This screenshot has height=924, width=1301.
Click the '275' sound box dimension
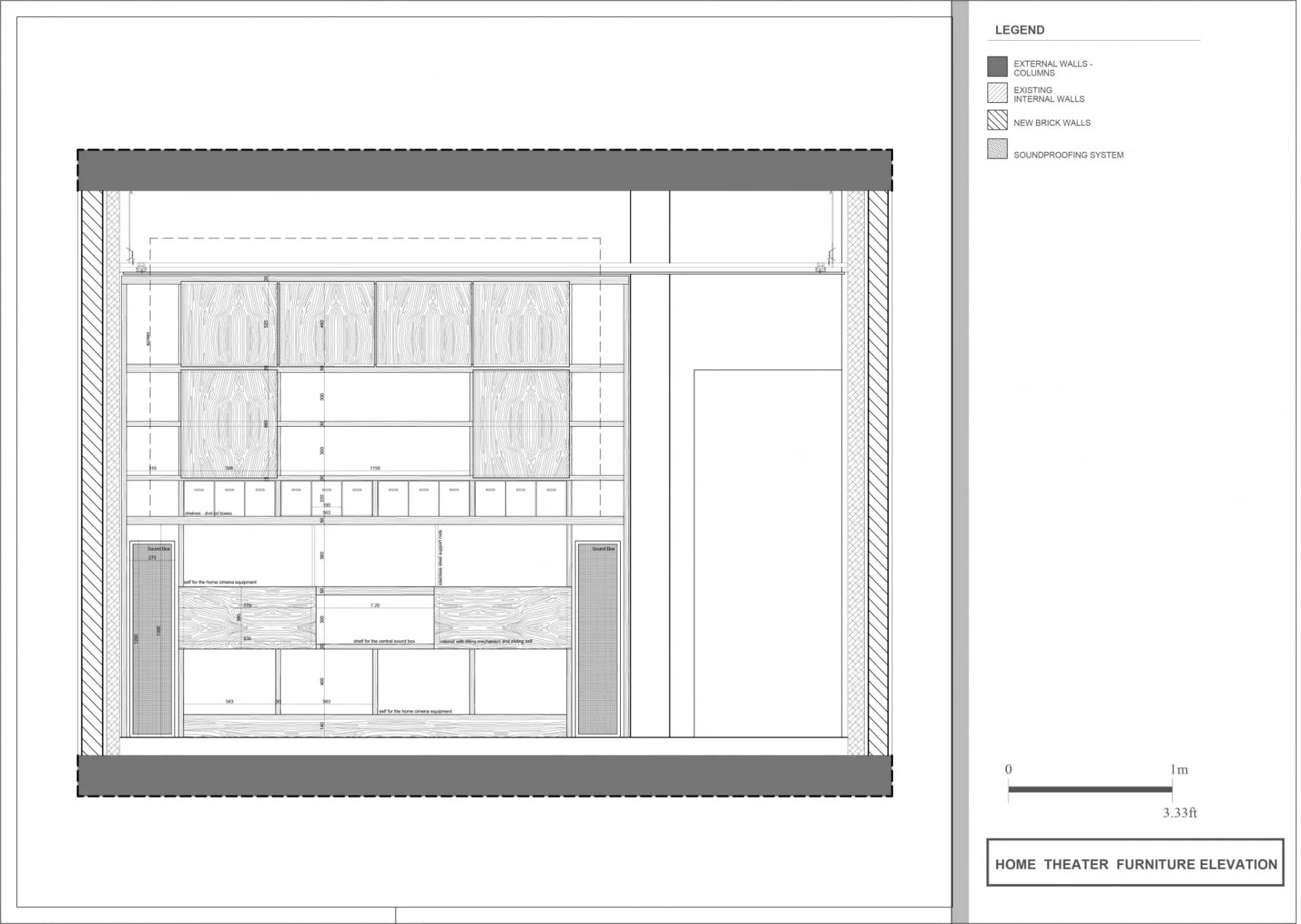(152, 558)
